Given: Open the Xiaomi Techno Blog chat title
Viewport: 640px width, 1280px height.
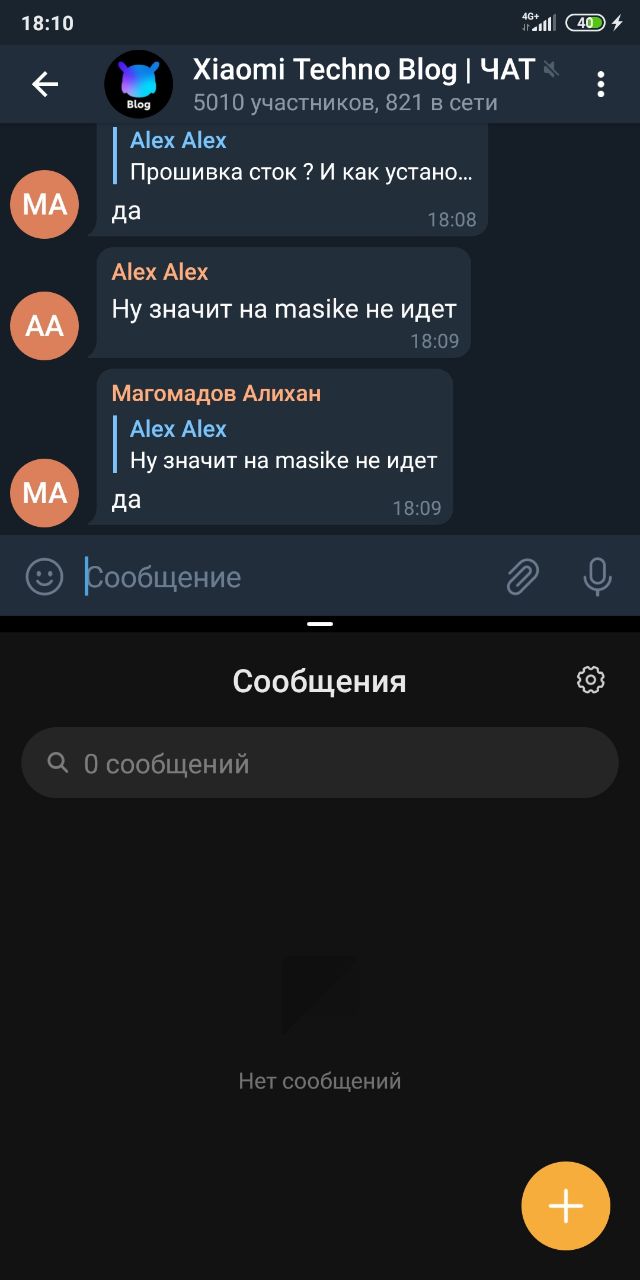Looking at the screenshot, I should [364, 69].
